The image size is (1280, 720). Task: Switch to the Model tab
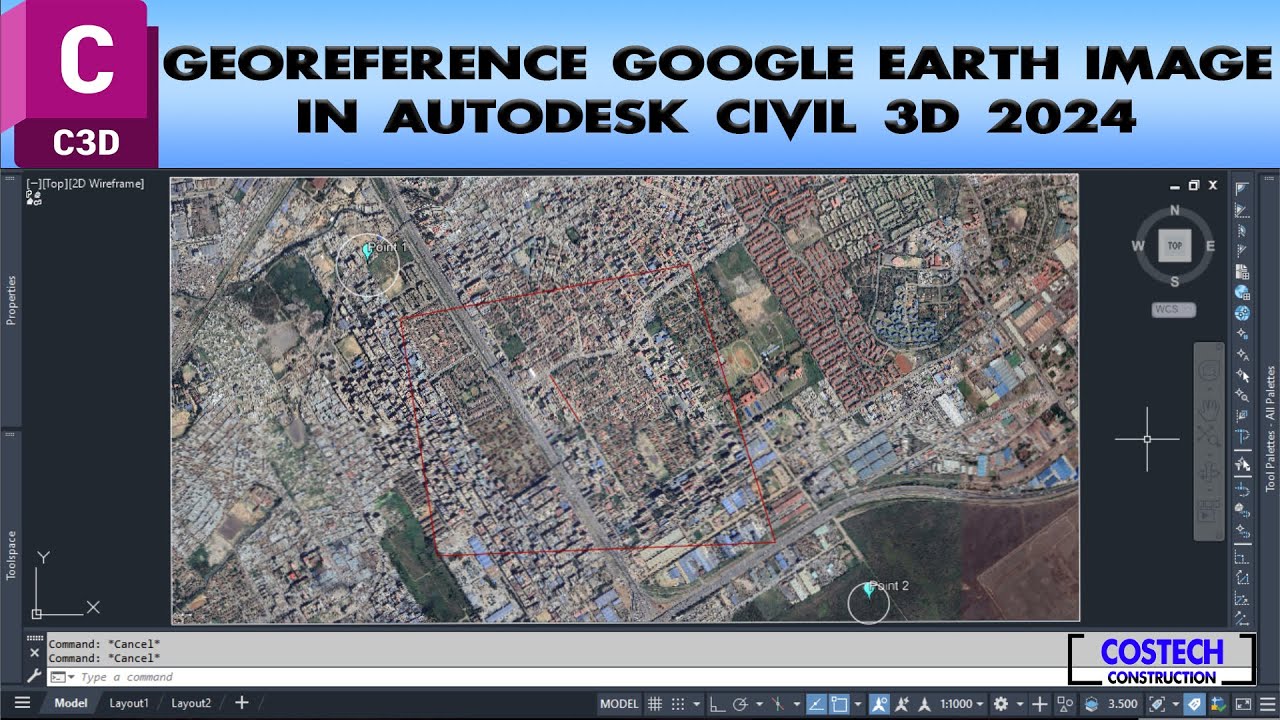[71, 703]
